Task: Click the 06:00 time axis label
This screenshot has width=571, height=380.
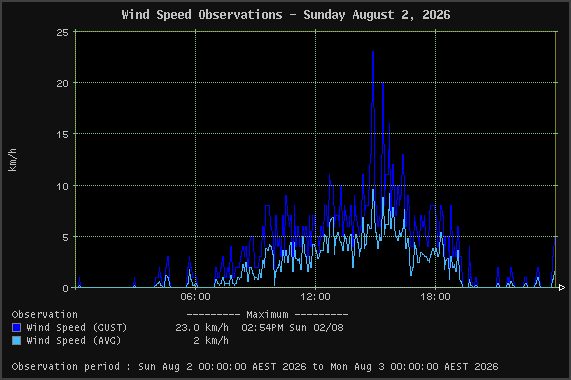Action: pos(195,297)
